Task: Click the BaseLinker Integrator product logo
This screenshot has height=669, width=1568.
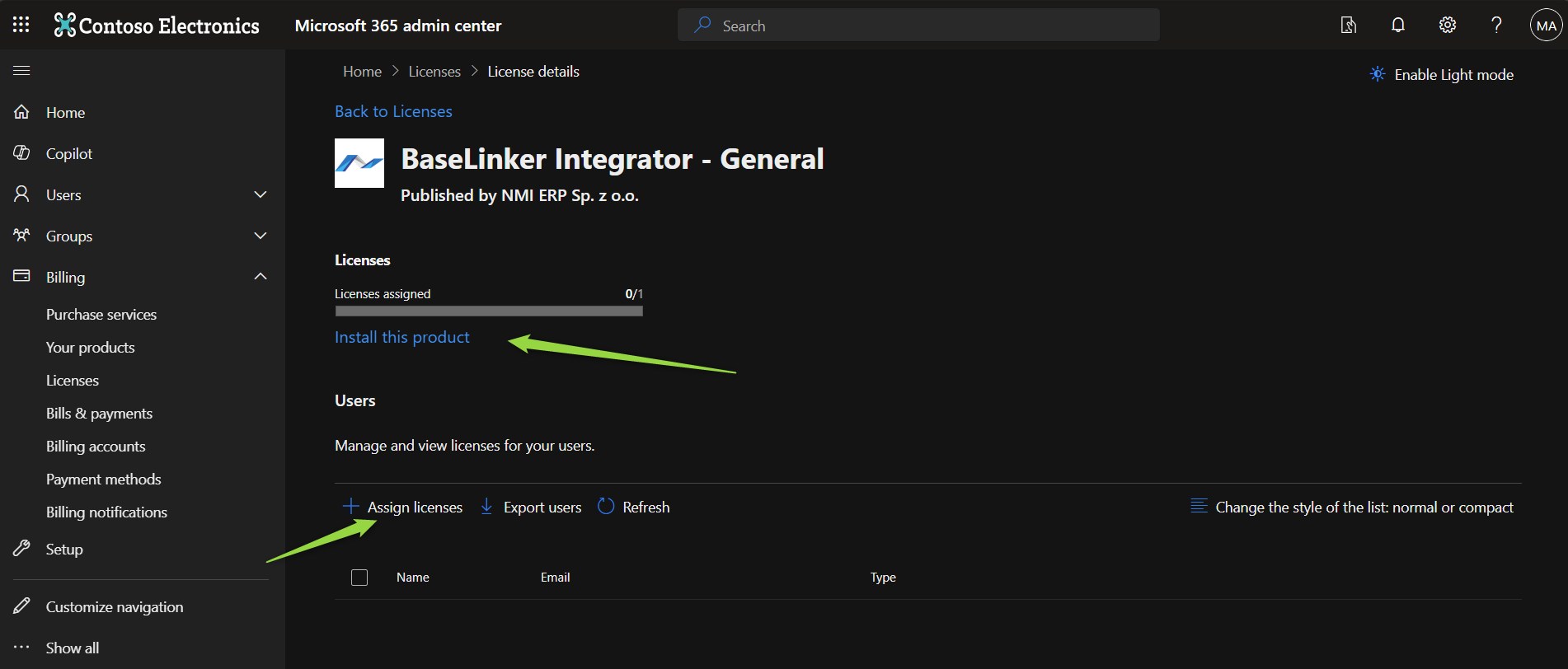Action: point(359,163)
